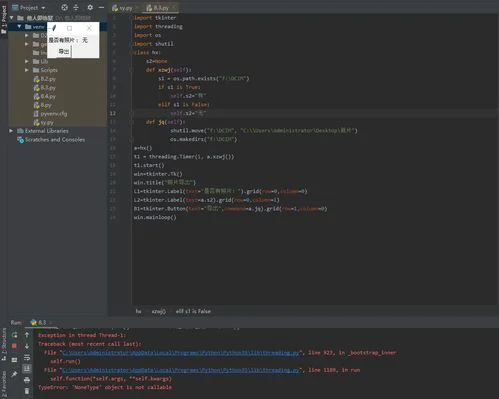Click the External Libraries icon
Viewport: 499px width, 399px height.
(20, 131)
